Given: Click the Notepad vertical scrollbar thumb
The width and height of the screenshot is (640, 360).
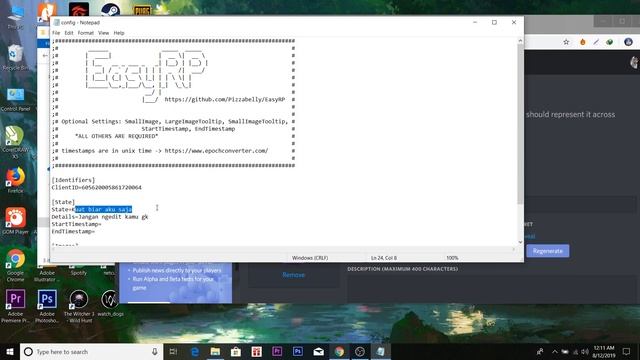Looking at the screenshot, I should point(520,124).
